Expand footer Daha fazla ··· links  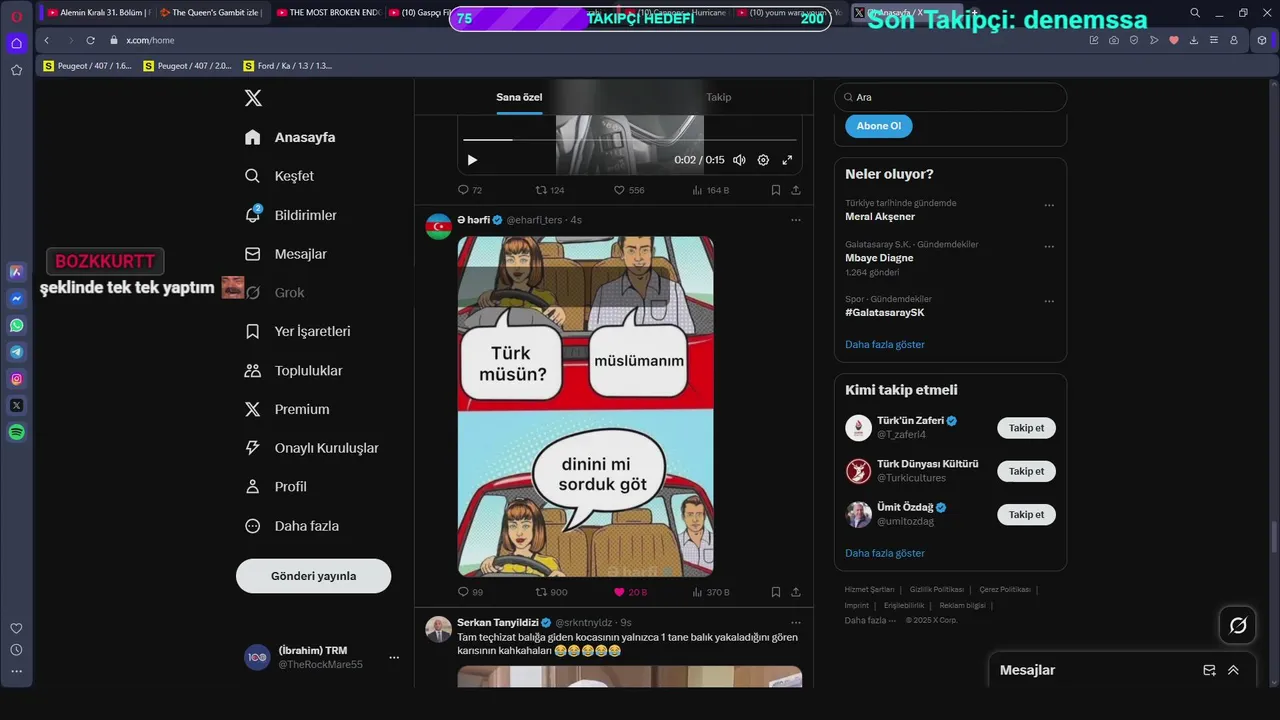click(x=870, y=620)
